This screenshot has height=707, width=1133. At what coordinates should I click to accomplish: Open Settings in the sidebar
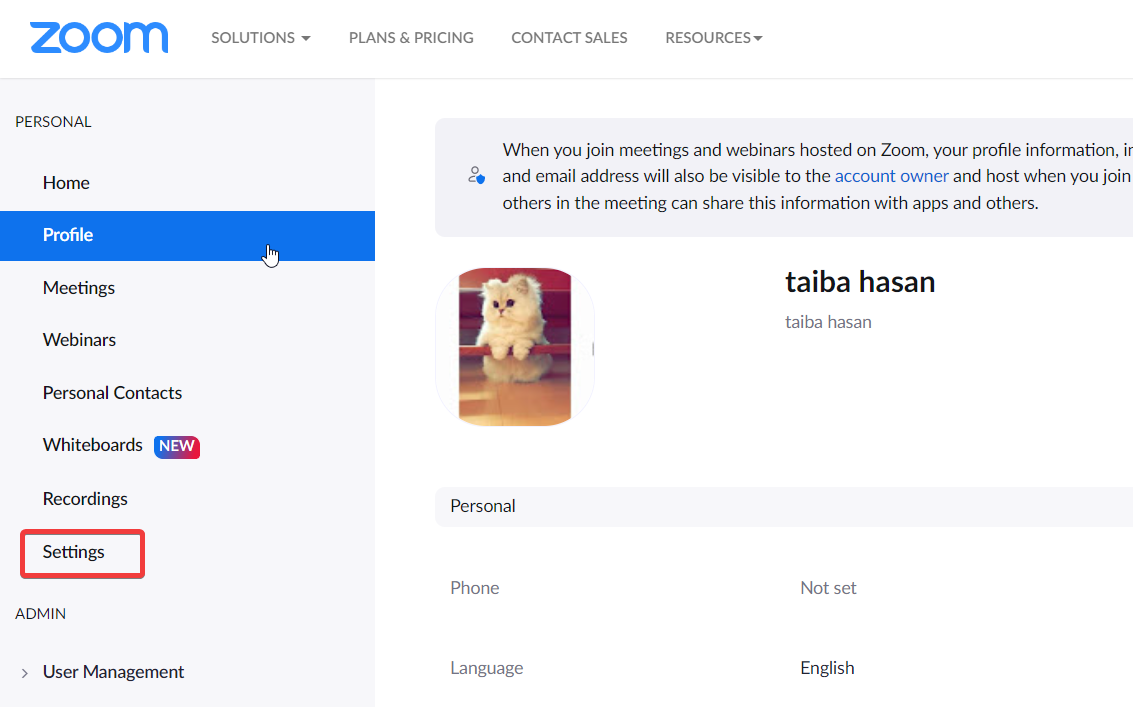click(74, 552)
